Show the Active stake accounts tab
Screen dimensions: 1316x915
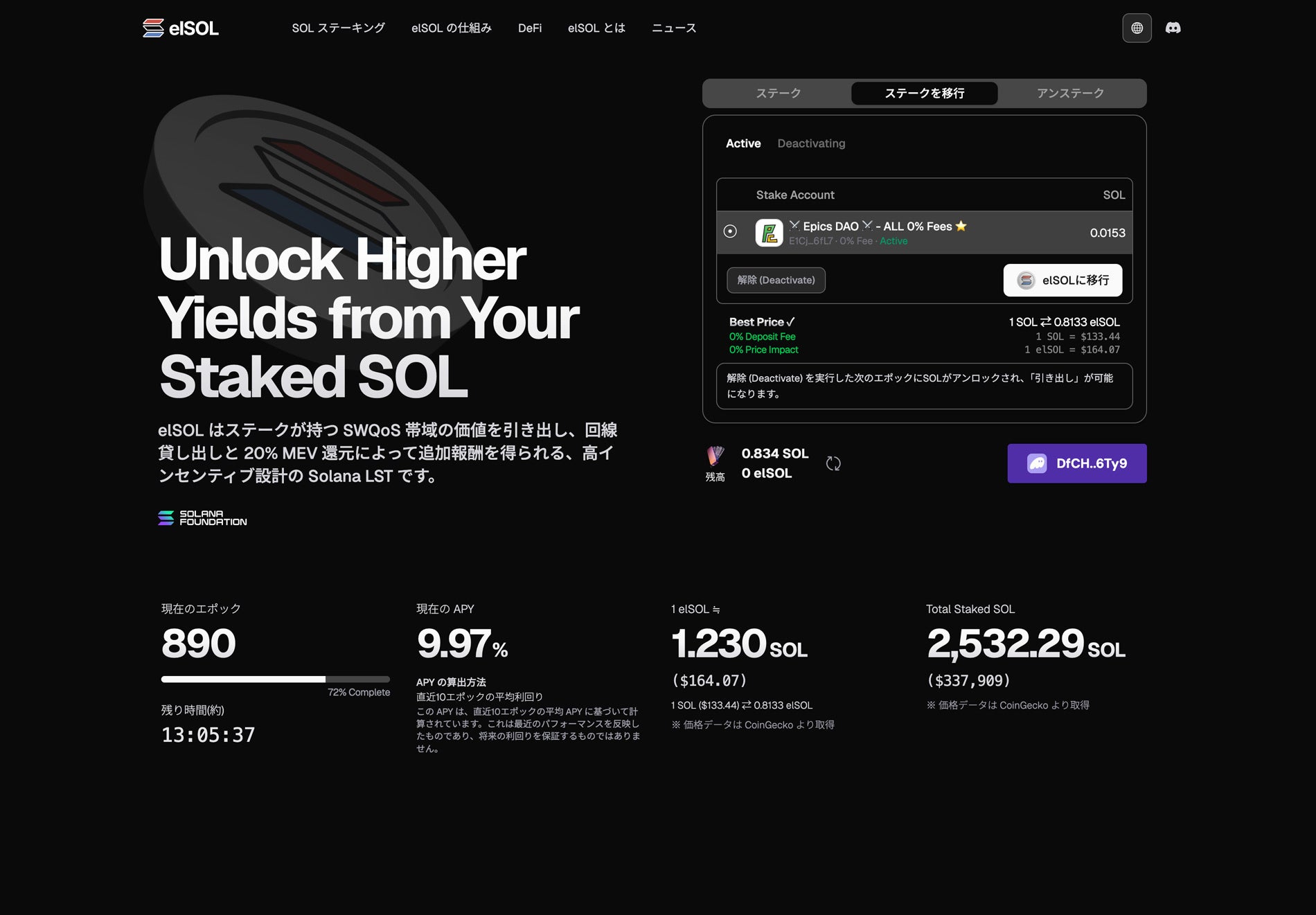coord(743,143)
